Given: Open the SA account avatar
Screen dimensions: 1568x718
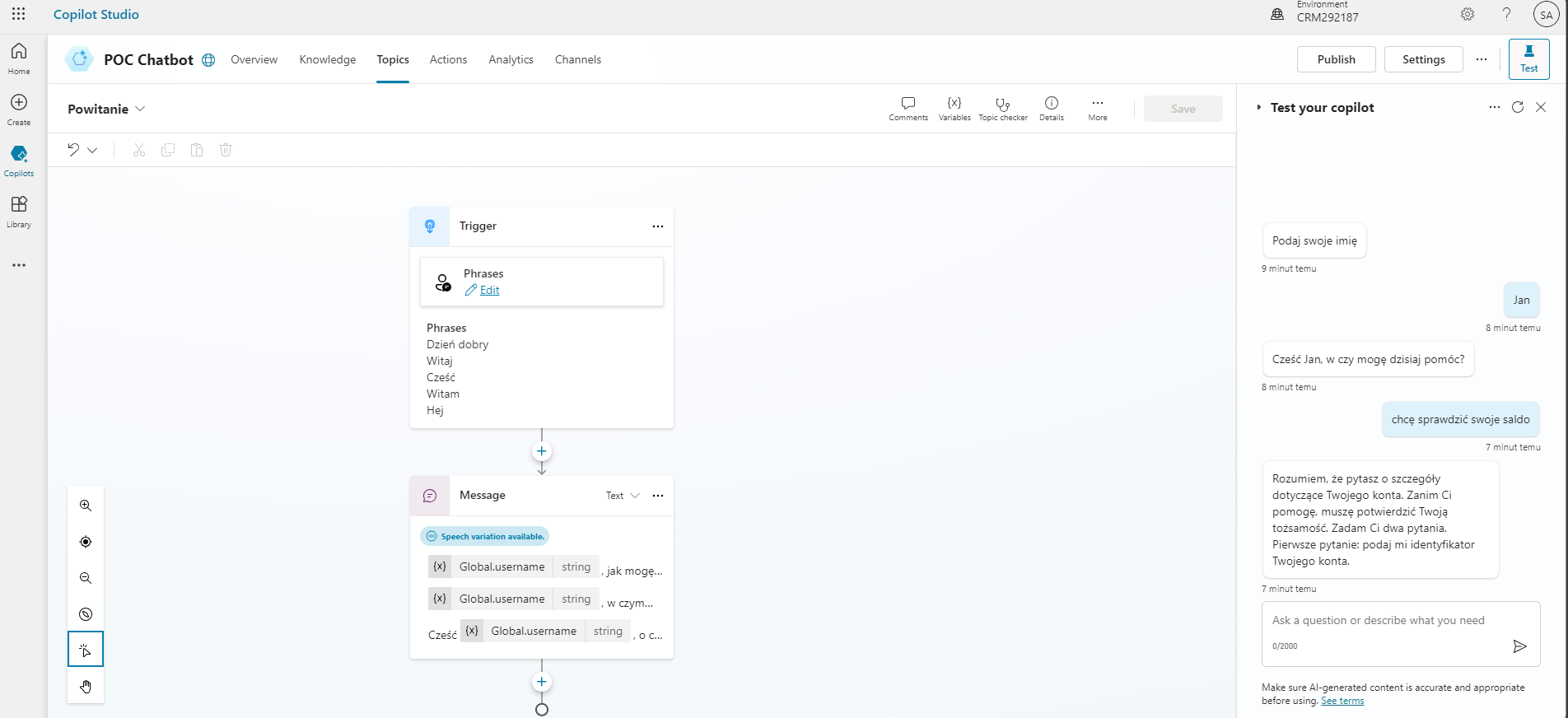Looking at the screenshot, I should 1546,14.
